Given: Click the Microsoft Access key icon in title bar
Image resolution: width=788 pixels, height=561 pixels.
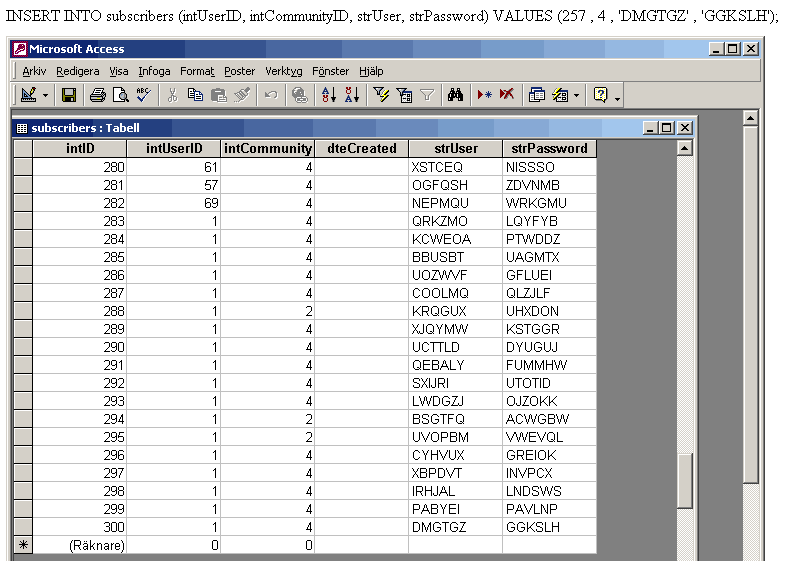Looking at the screenshot, I should pos(20,49).
